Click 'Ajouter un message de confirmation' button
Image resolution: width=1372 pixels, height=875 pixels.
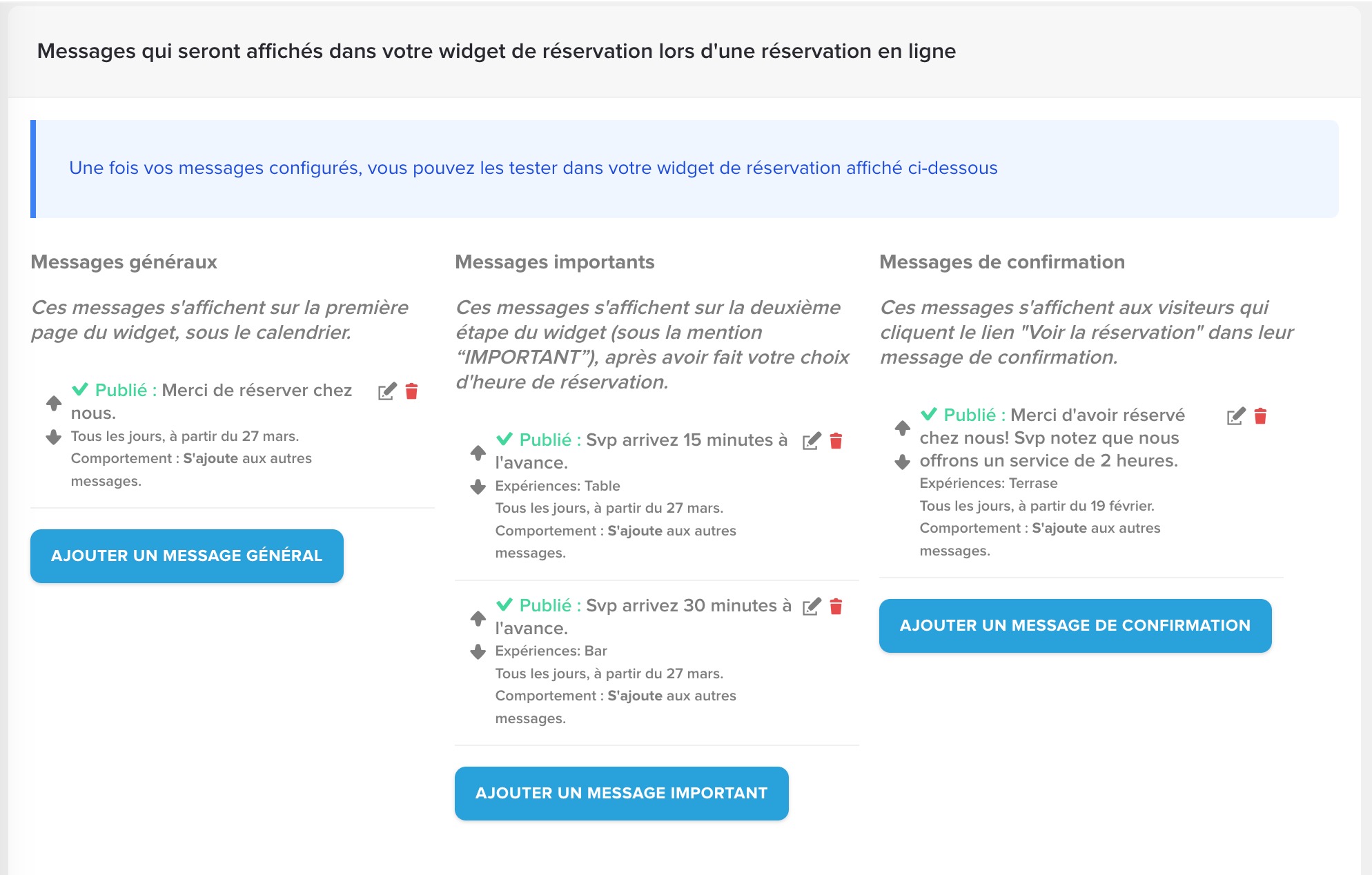pyautogui.click(x=1075, y=626)
